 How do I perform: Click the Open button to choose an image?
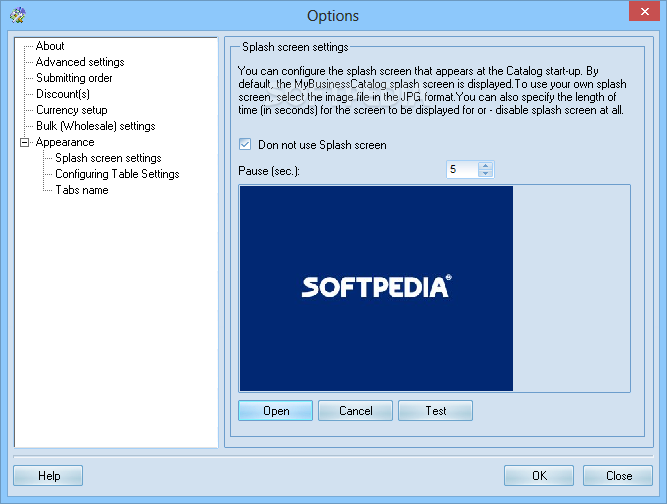tap(275, 411)
